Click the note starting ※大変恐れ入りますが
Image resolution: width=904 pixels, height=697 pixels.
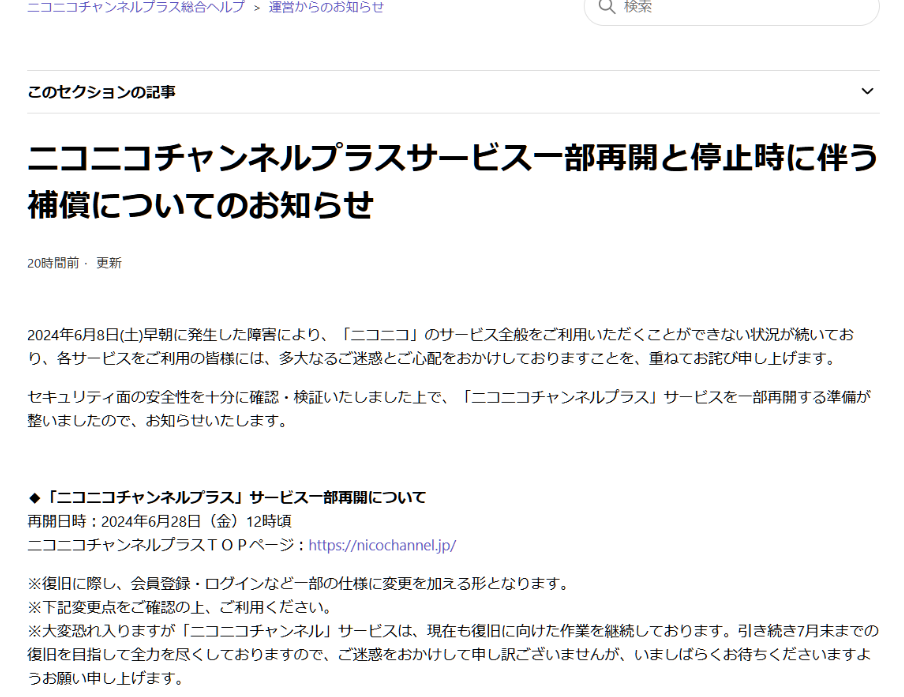[x=452, y=654]
